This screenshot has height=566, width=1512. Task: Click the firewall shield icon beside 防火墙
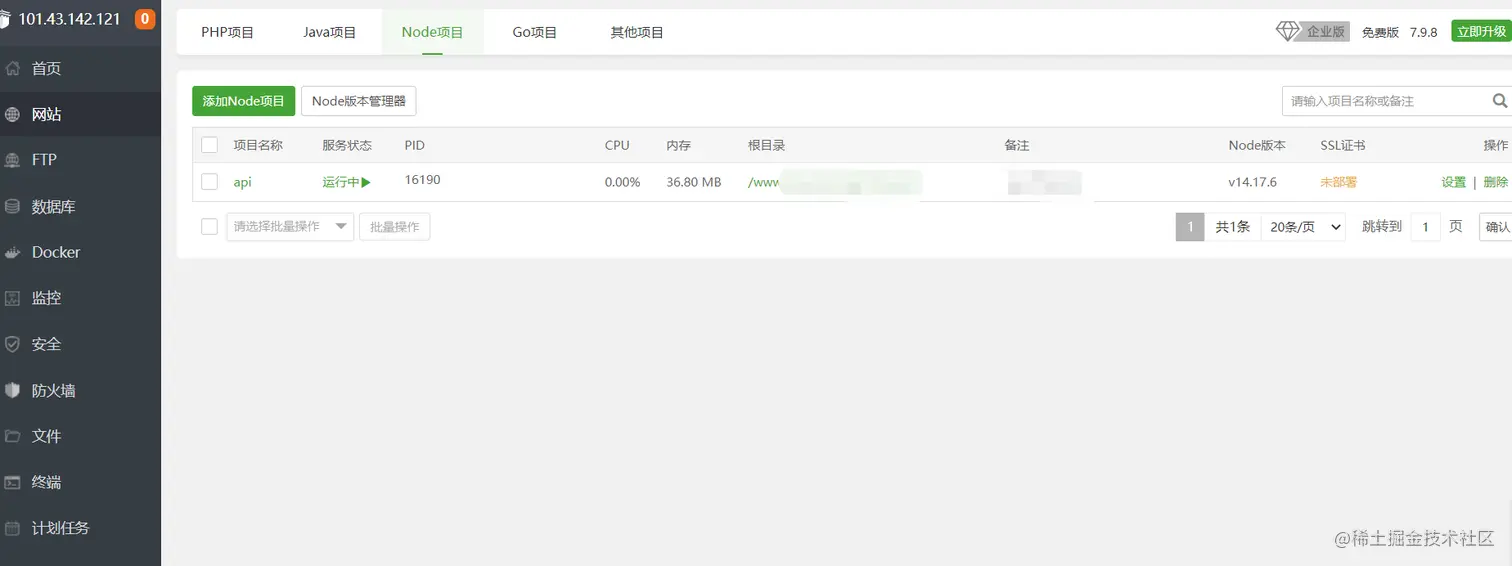(x=13, y=390)
